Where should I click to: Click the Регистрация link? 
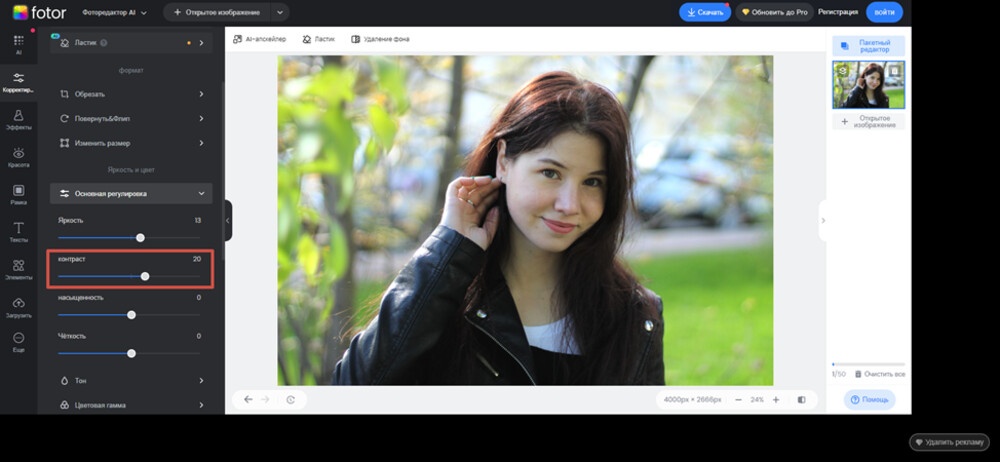click(838, 12)
